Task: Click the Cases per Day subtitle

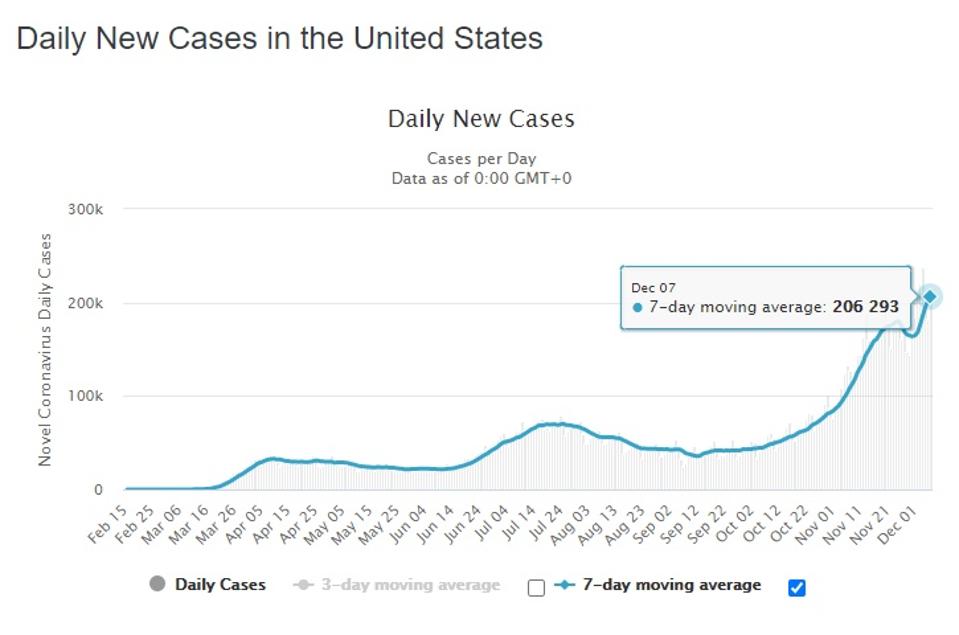Action: 481,159
